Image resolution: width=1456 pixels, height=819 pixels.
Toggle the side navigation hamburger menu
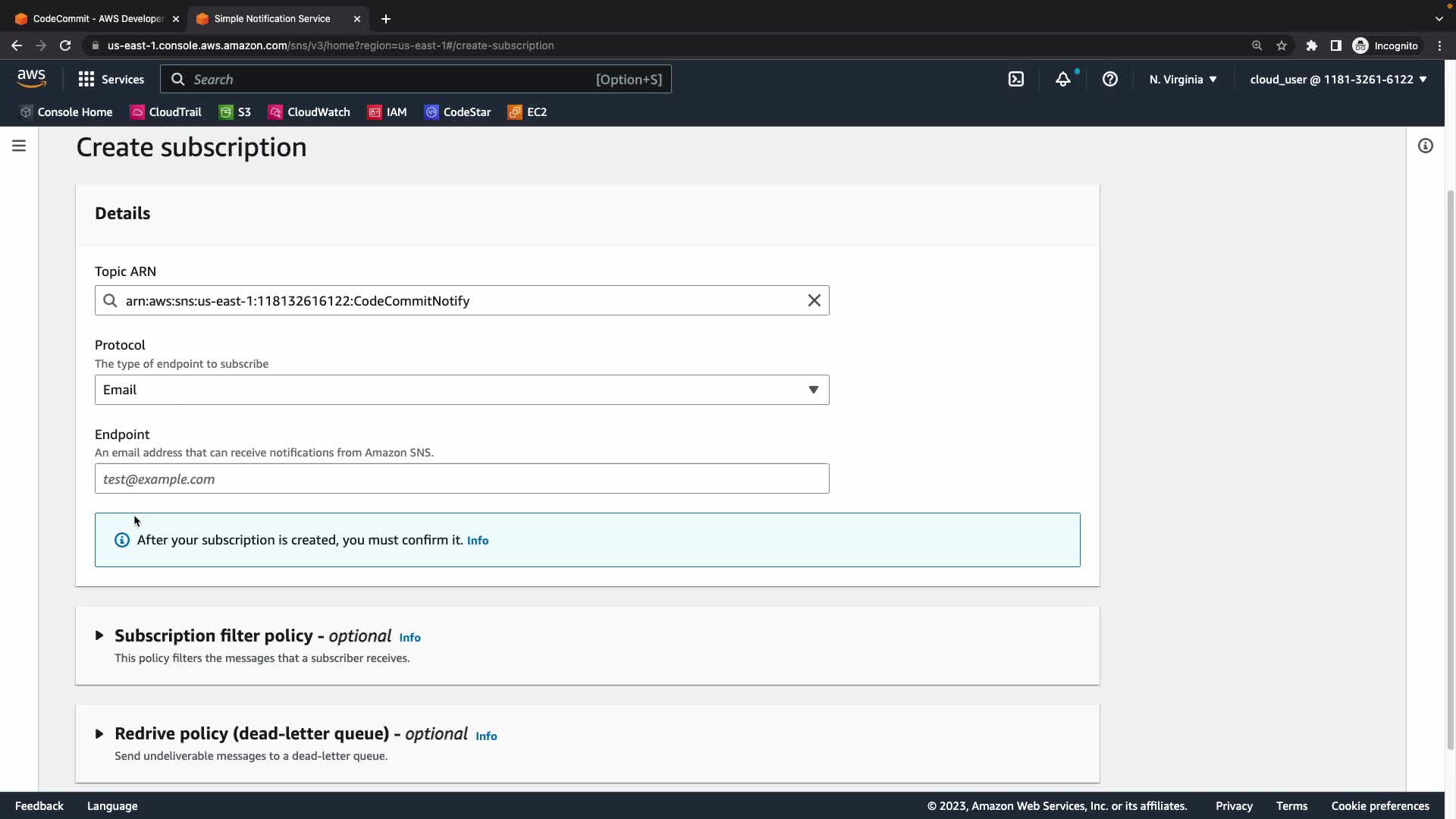pyautogui.click(x=19, y=146)
